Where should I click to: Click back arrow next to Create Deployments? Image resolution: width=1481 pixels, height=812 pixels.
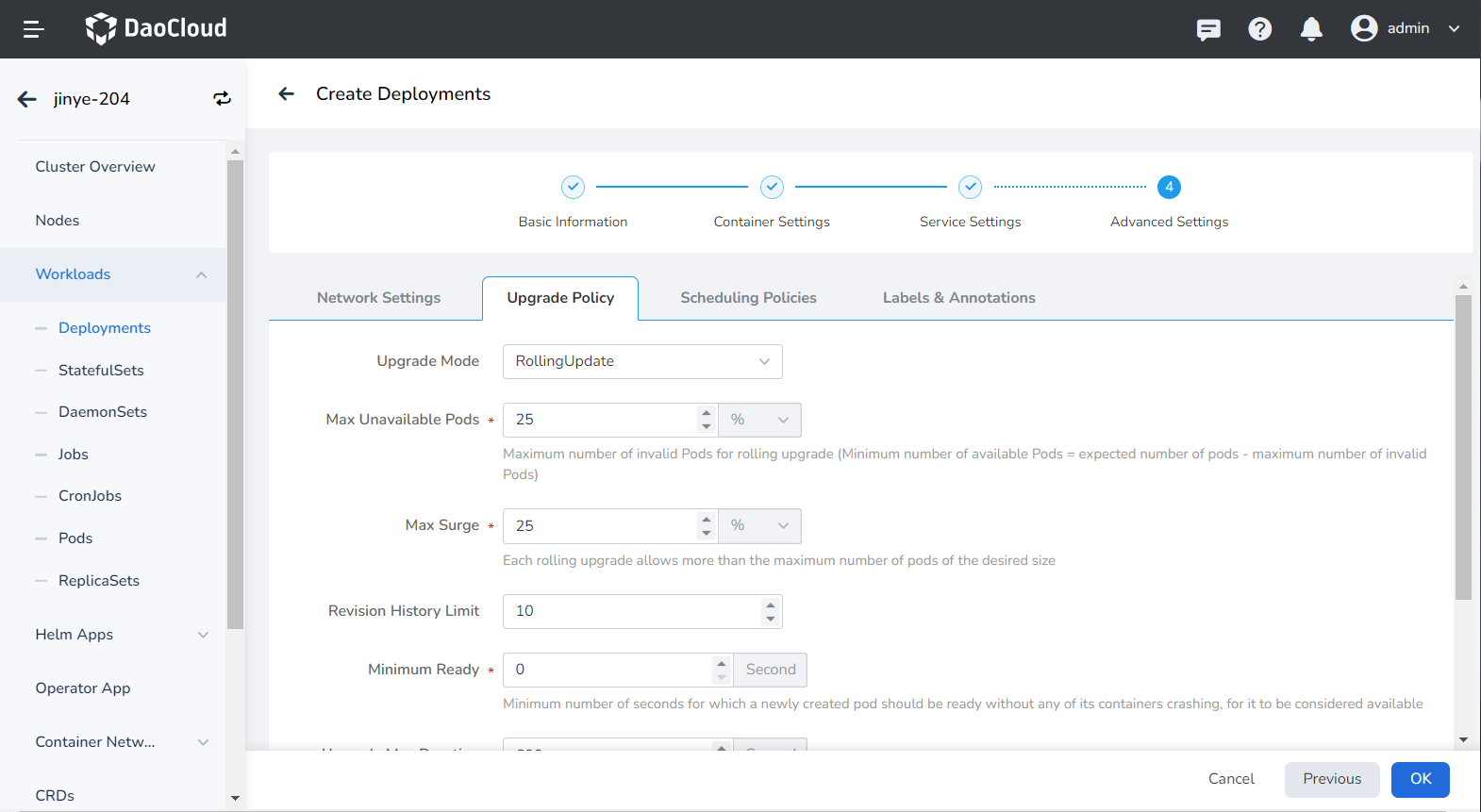click(x=287, y=93)
